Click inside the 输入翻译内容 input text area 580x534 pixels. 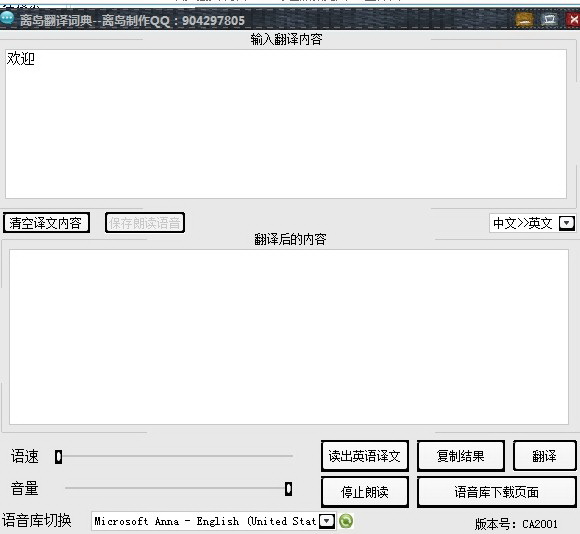(286, 124)
